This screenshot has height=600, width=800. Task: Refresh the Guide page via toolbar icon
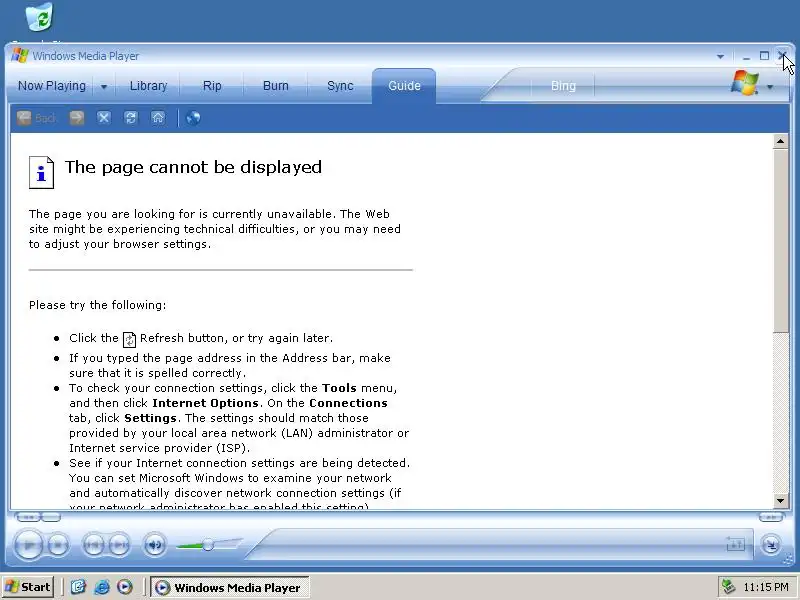click(131, 118)
